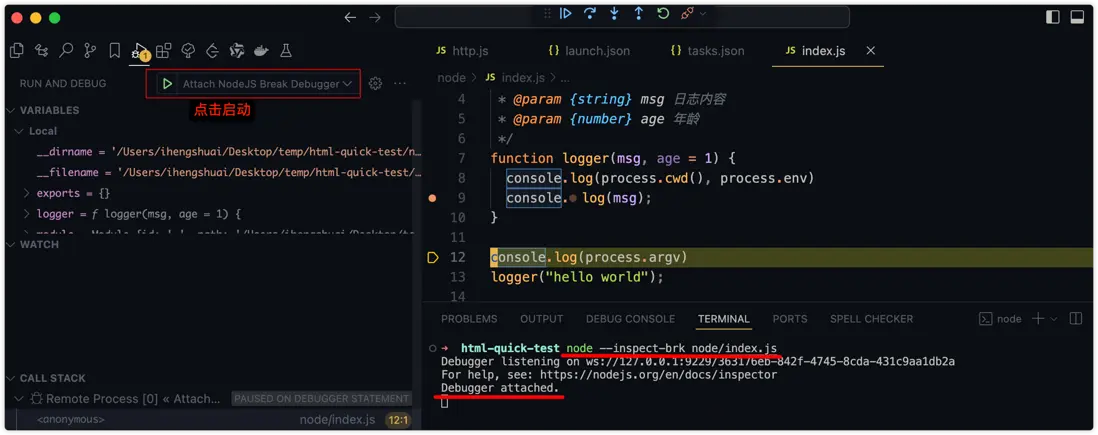Open the Docker whale view

click(x=261, y=50)
